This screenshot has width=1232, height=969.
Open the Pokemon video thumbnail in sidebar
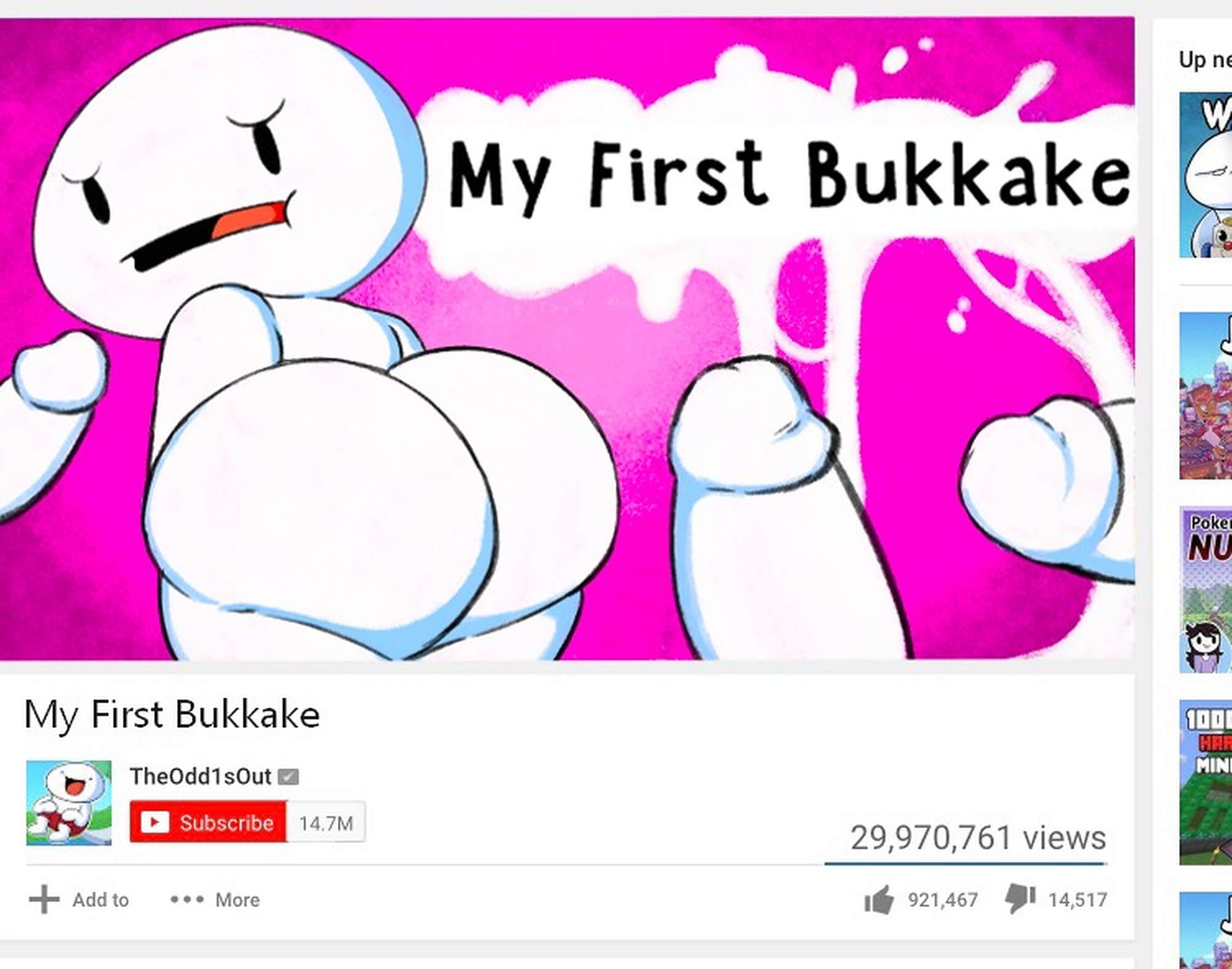coord(1206,589)
